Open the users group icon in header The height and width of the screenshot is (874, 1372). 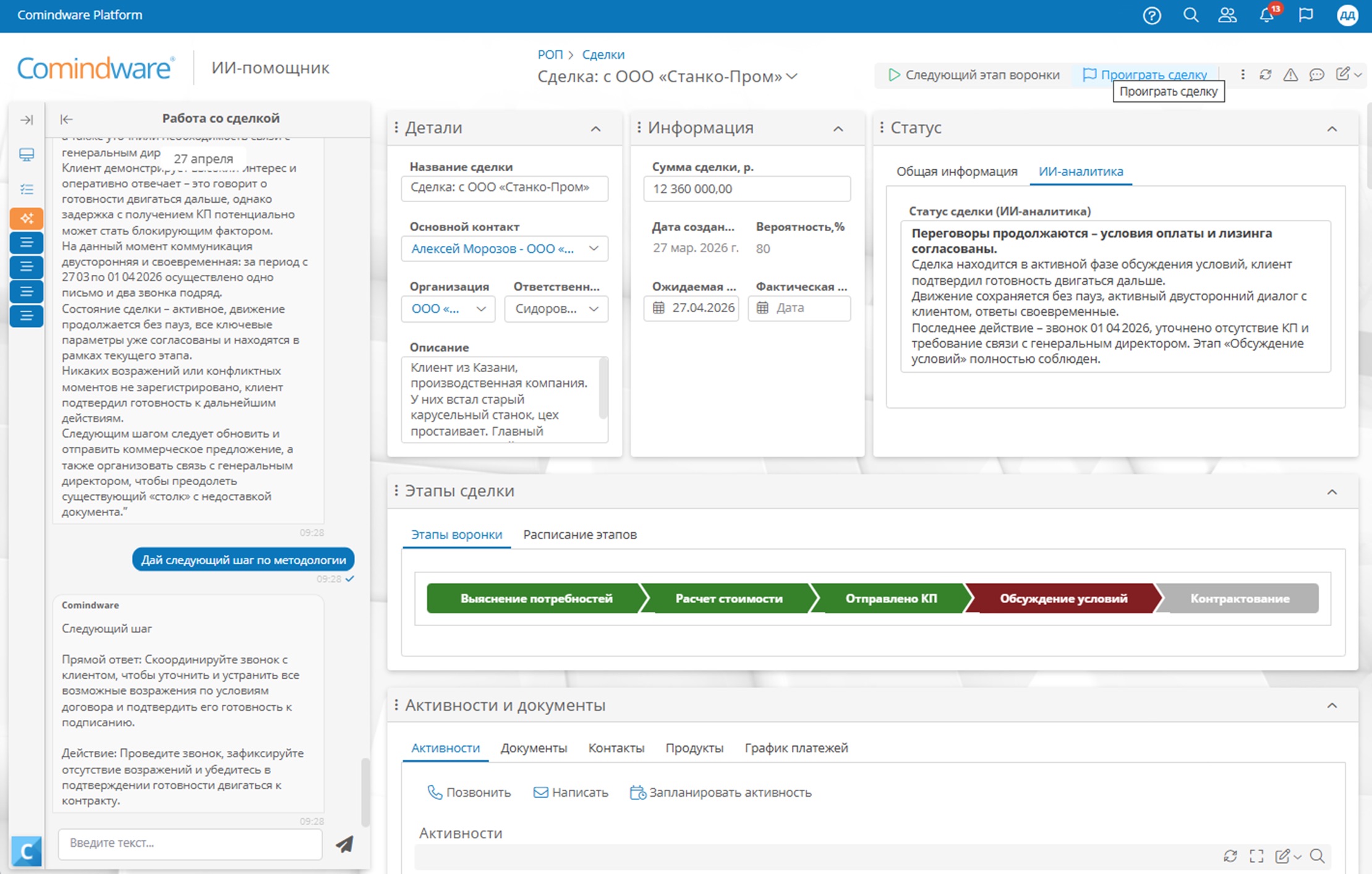point(1227,15)
